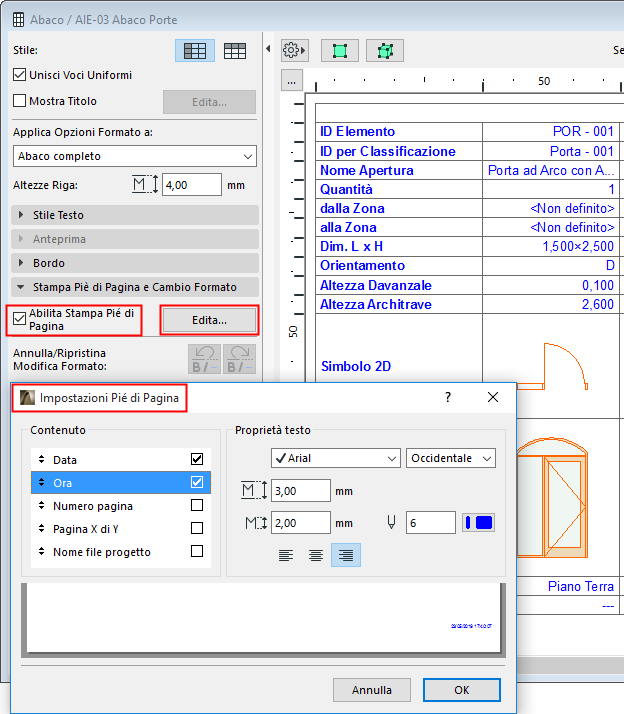Click the margin 2,00 field
This screenshot has height=714, width=624.
[x=301, y=523]
